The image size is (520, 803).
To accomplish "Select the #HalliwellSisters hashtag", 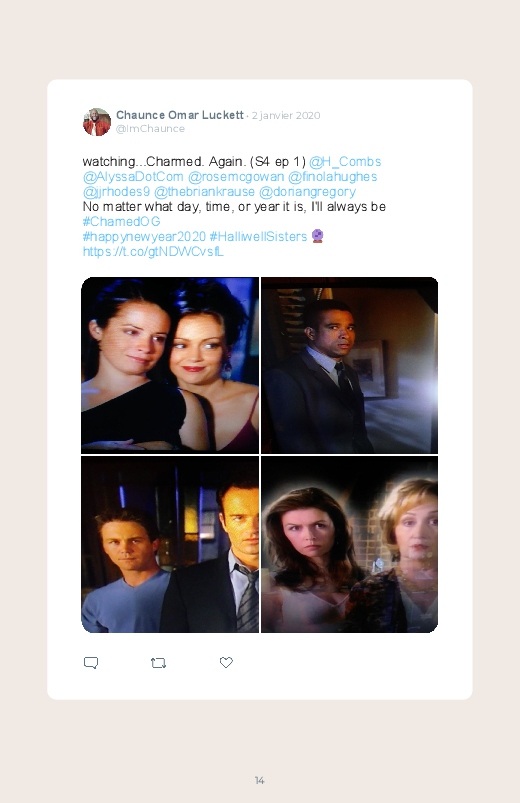I will [x=258, y=237].
